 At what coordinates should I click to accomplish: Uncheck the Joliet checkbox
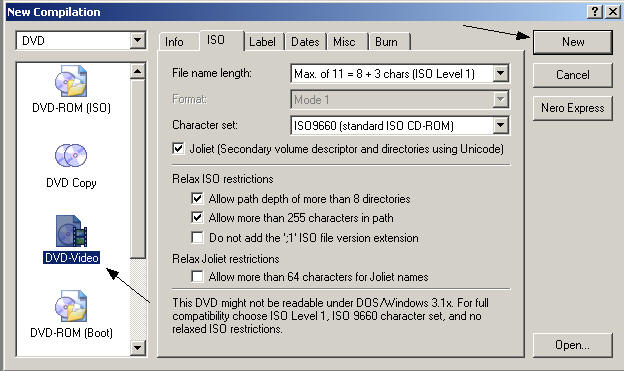178,148
